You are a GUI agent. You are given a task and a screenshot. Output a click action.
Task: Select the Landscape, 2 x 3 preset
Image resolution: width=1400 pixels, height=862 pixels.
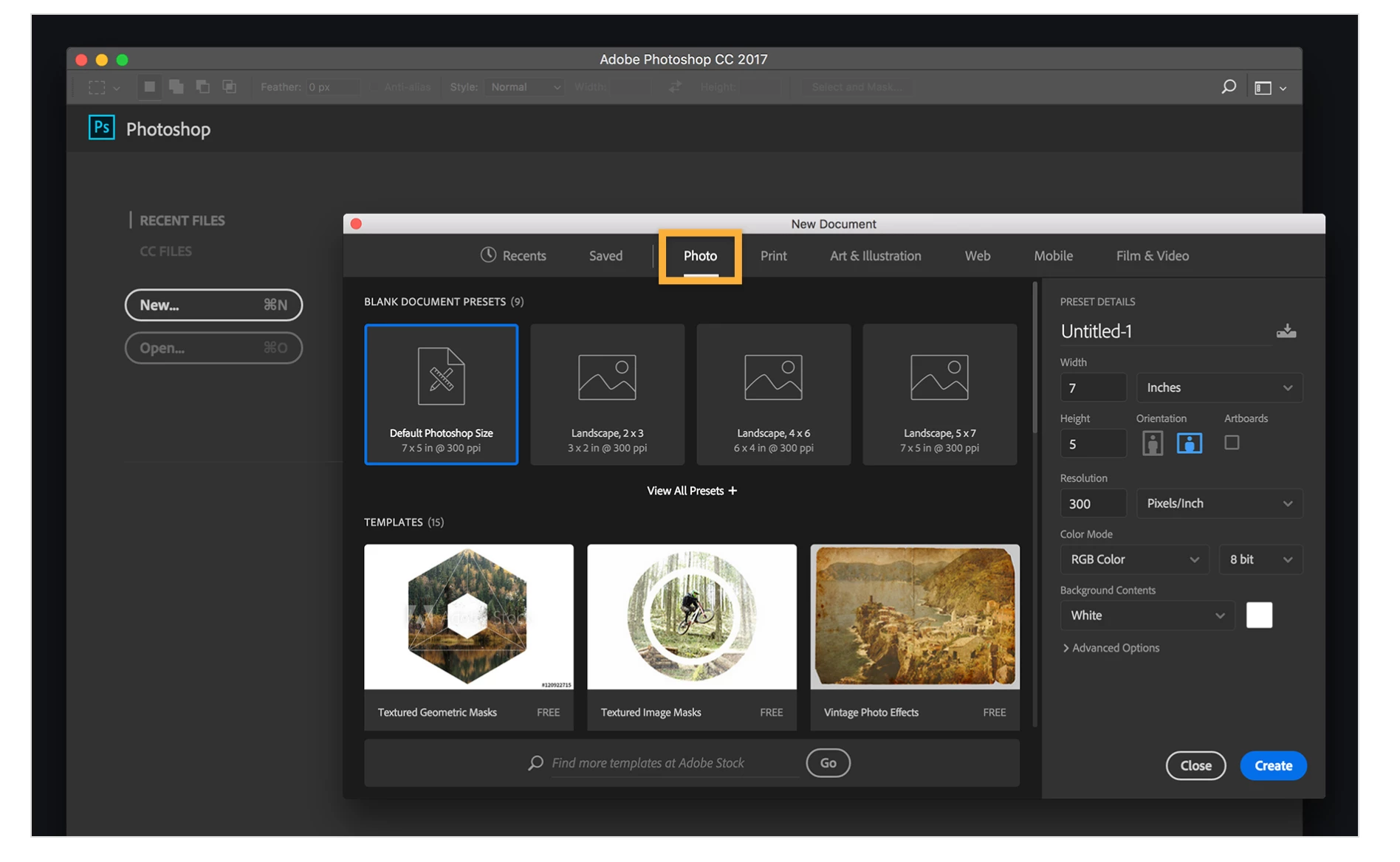coord(607,394)
